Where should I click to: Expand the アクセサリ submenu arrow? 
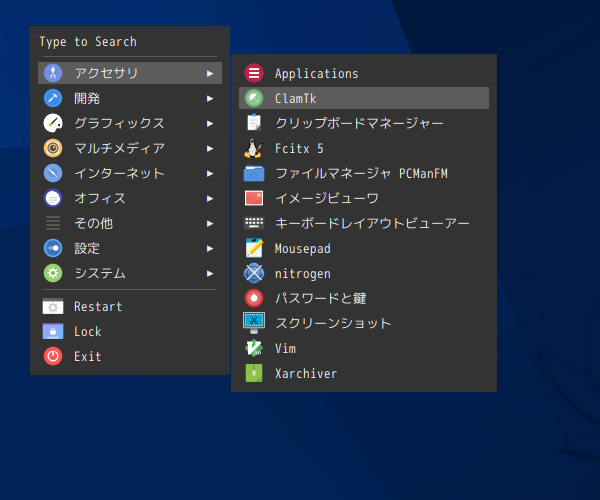coord(210,73)
